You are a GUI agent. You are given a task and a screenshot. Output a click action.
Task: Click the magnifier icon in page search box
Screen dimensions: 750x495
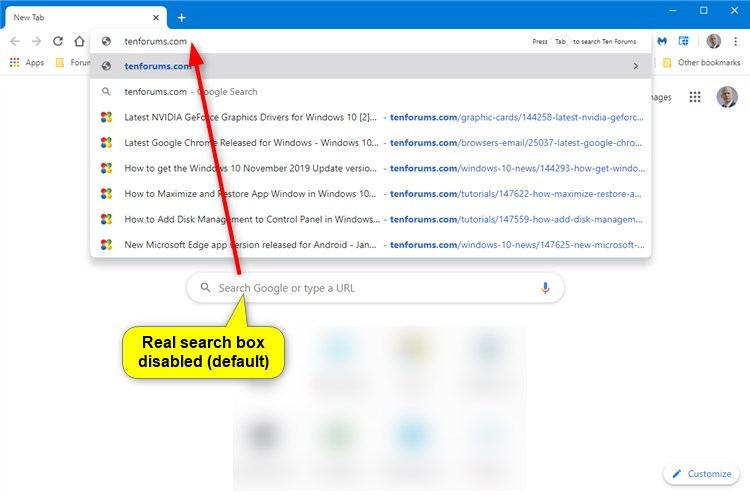[x=205, y=287]
